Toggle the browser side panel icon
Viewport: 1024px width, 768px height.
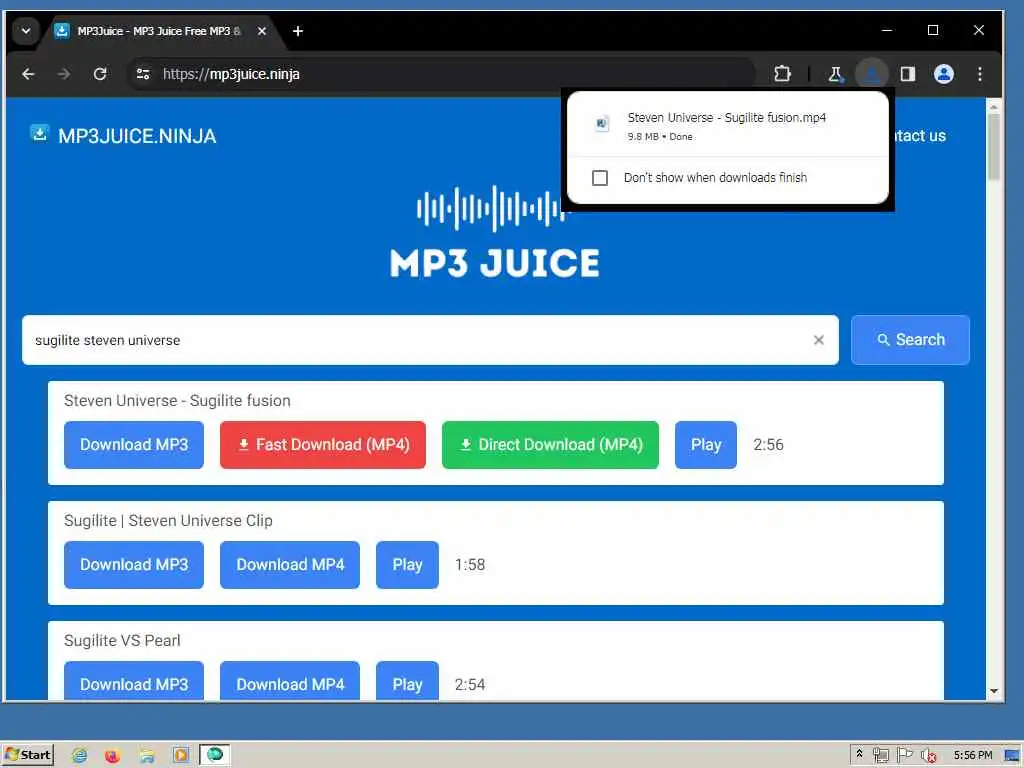pyautogui.click(x=908, y=74)
